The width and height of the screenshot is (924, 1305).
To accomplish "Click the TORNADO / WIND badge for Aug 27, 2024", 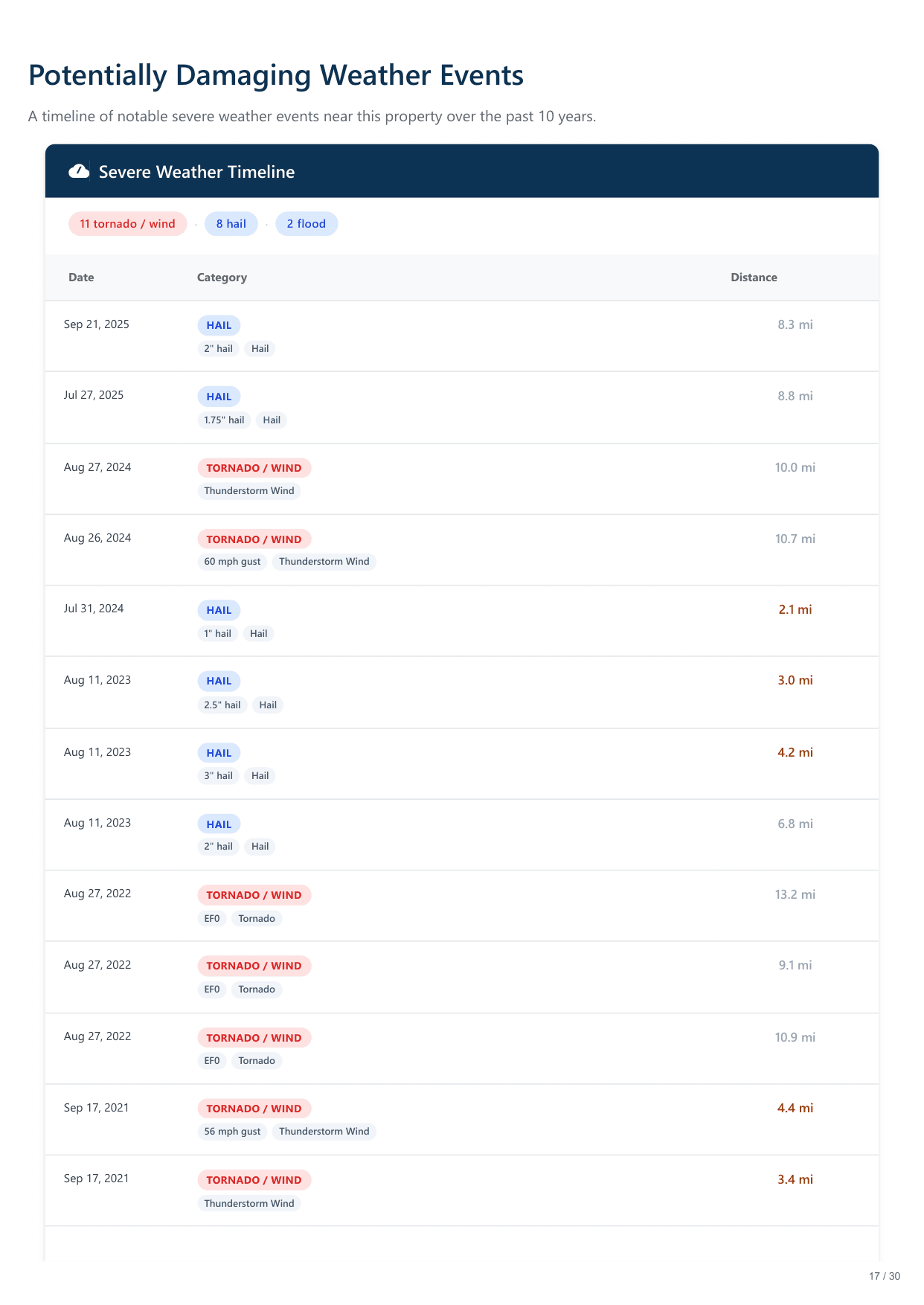I will coord(254,468).
